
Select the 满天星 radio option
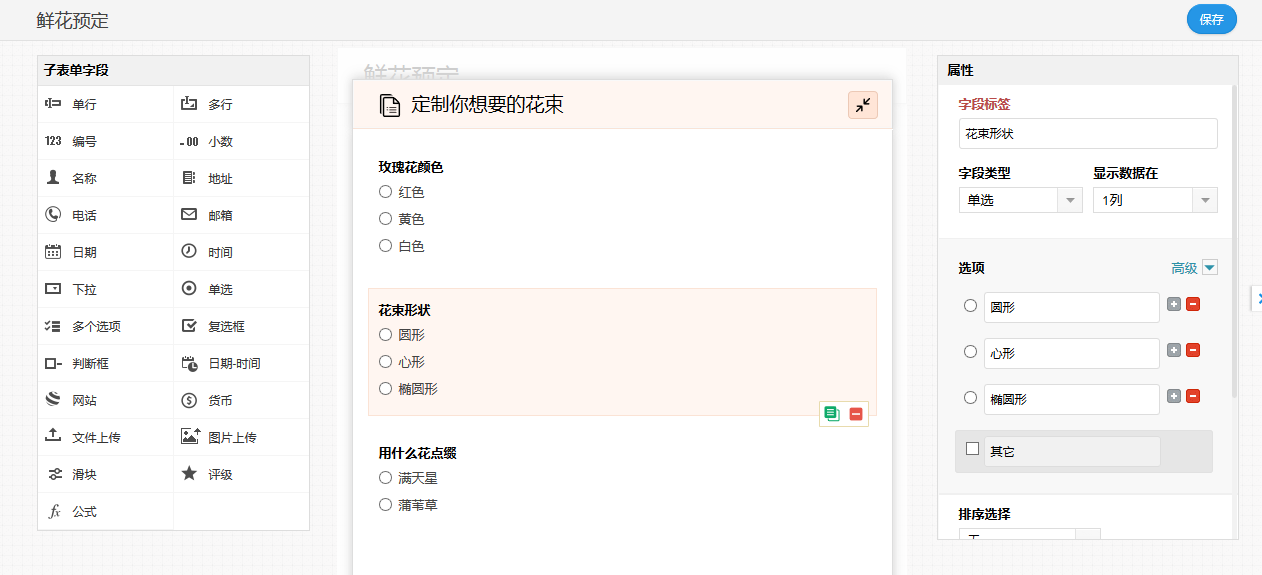[385, 478]
